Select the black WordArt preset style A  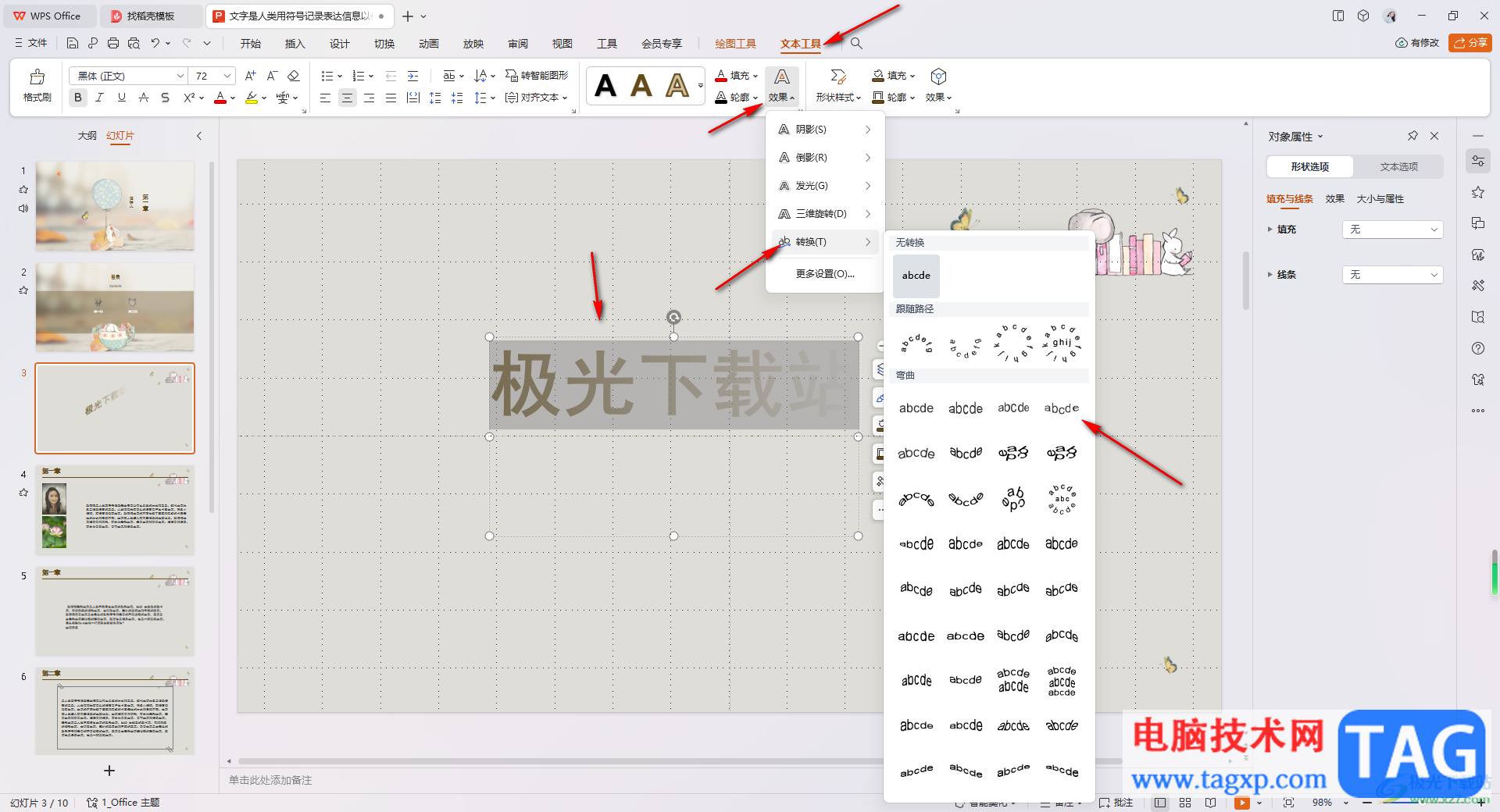coord(605,85)
